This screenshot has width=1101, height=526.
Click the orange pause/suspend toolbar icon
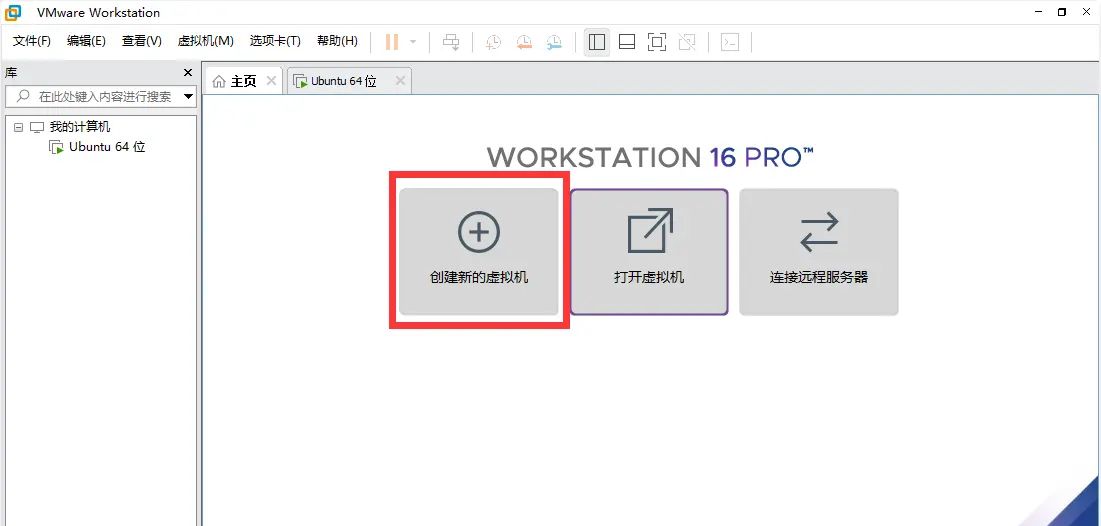point(392,42)
